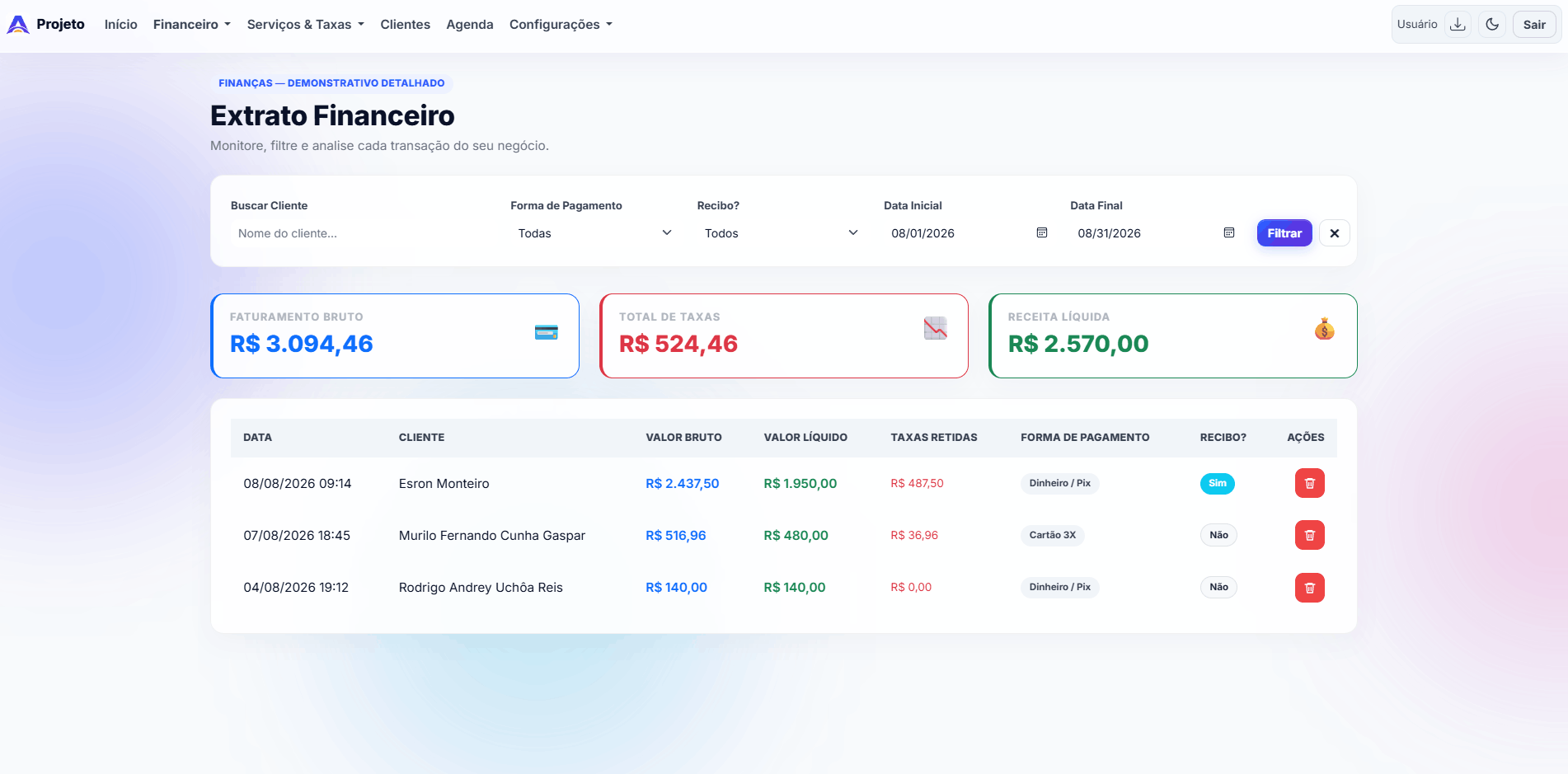
Task: Click the Finanças — Demonstrativo Detalhado tag
Action: click(331, 83)
